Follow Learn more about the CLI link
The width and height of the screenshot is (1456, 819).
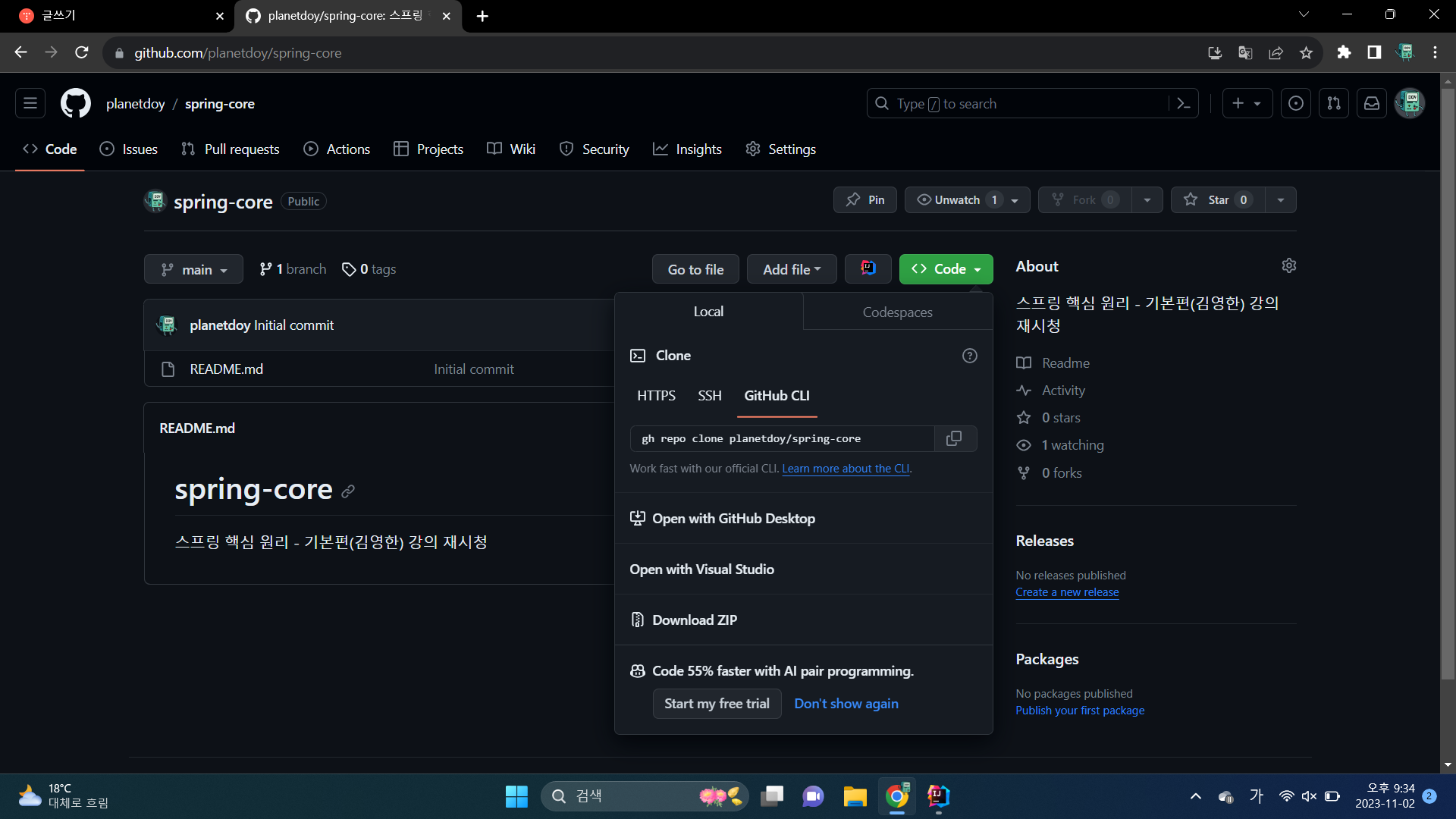pos(846,469)
